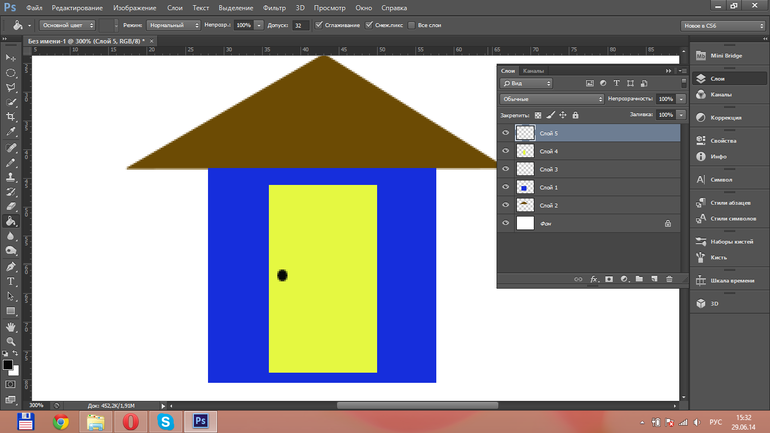The image size is (770, 433).
Task: Select the Zoom magnifier tool
Action: pyautogui.click(x=11, y=341)
